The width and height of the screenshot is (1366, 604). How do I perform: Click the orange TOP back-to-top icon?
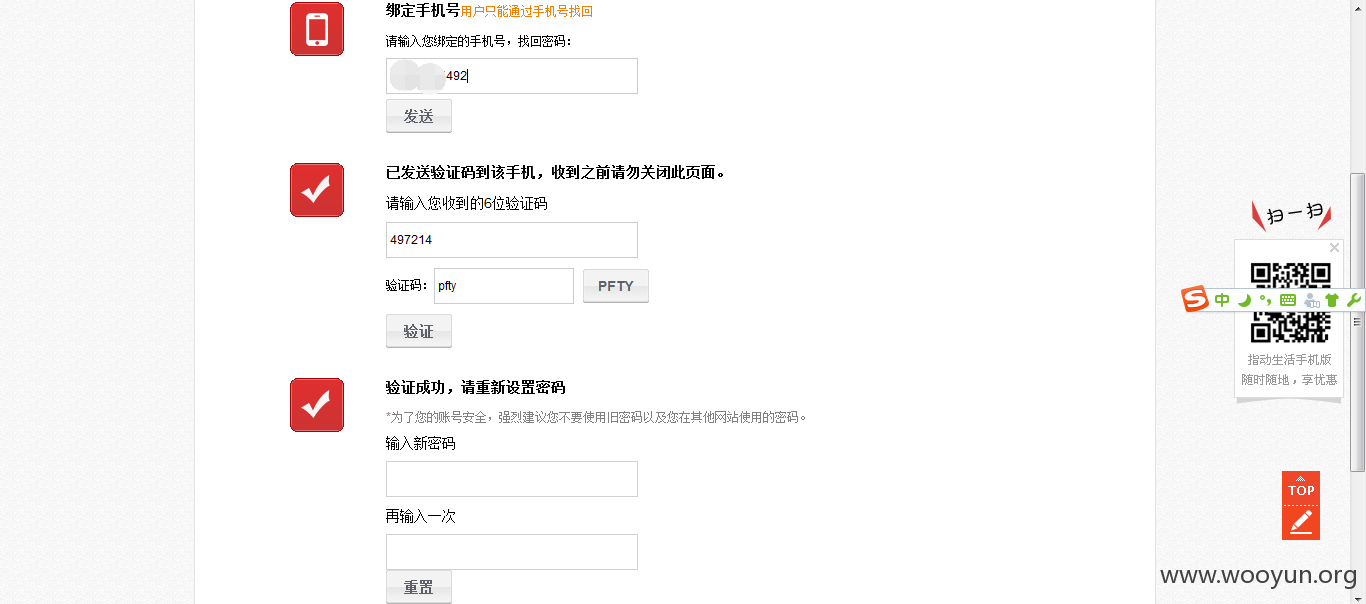[1301, 488]
